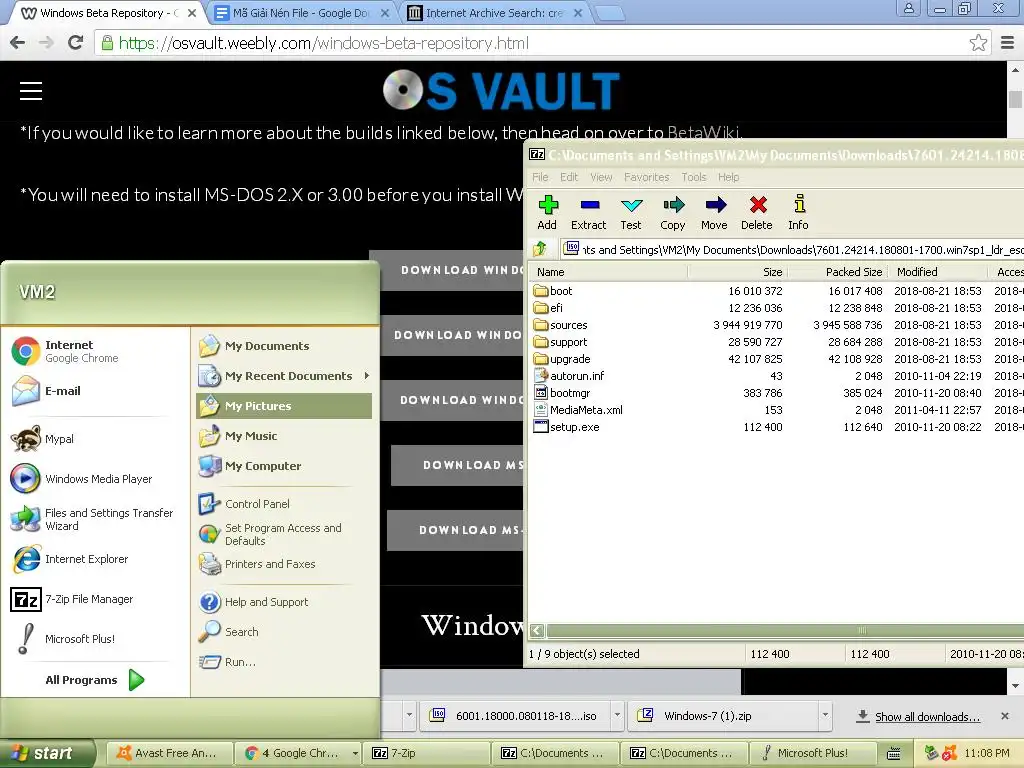1024x768 pixels.
Task: Sort 7-Zip list by Packed Size column
Action: coord(838,272)
